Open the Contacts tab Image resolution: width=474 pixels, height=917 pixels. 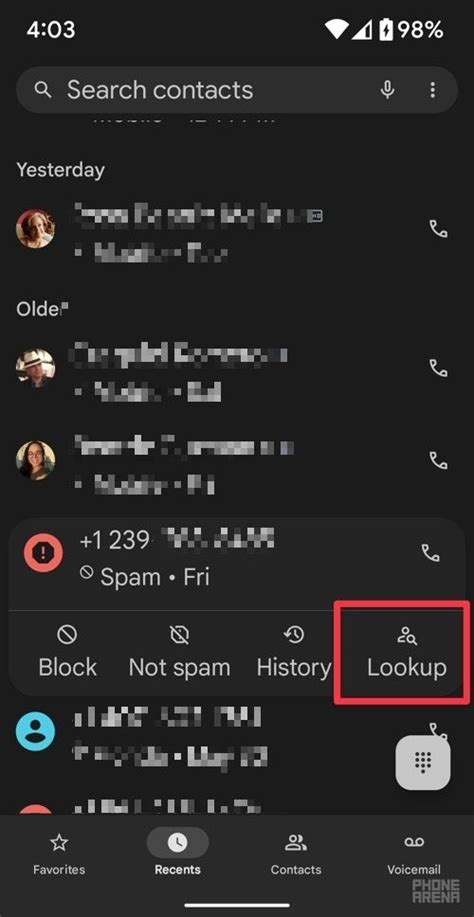(x=296, y=855)
